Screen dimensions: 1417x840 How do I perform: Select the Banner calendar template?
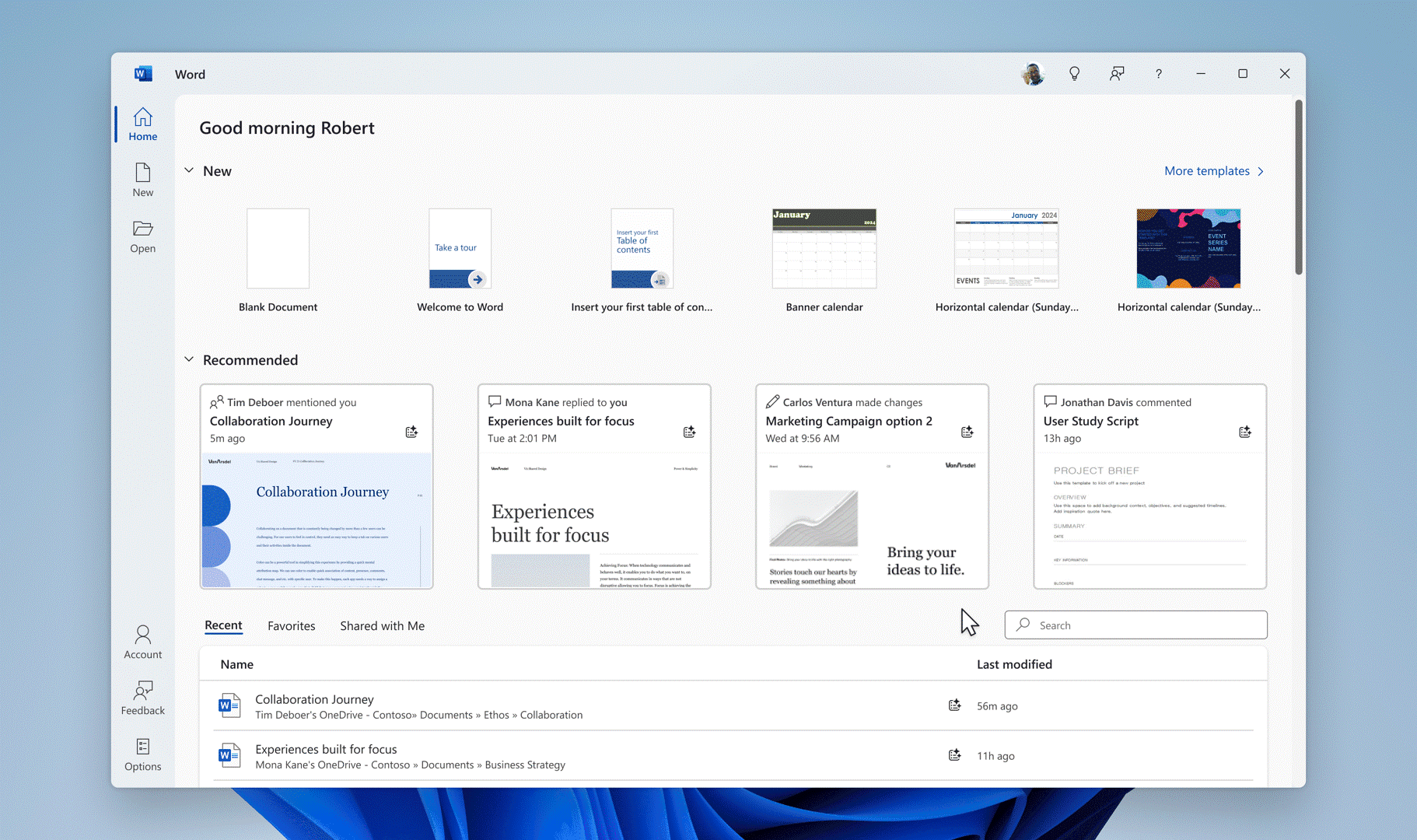click(824, 261)
